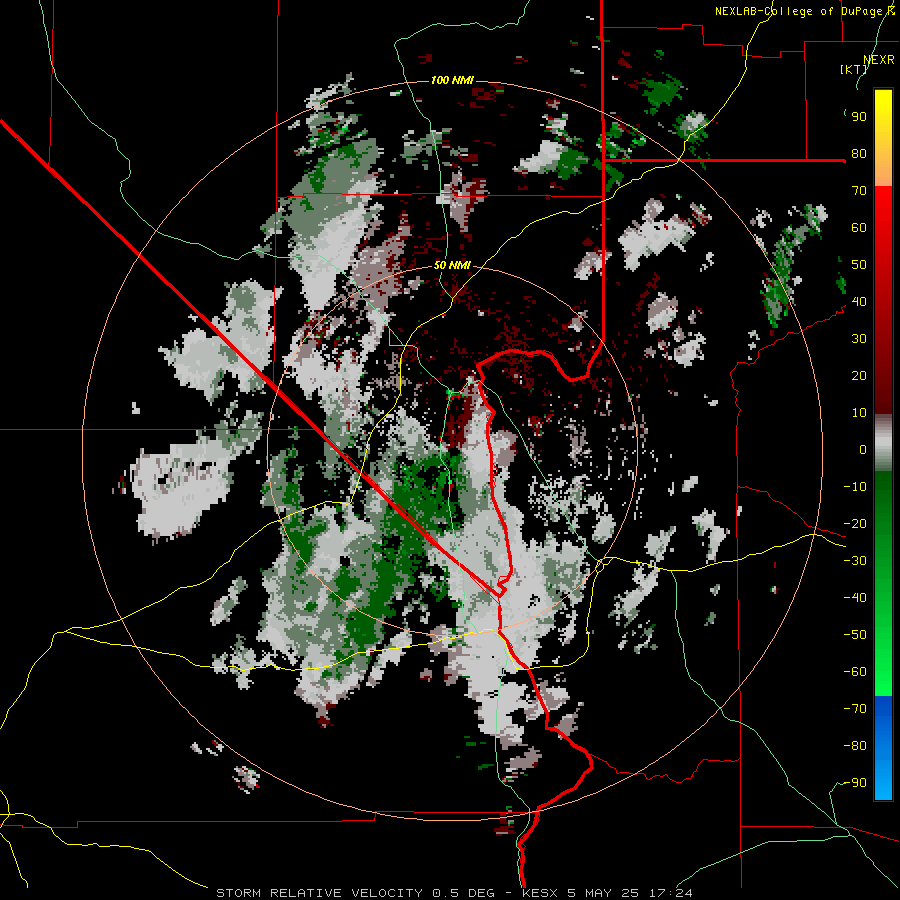Image resolution: width=900 pixels, height=900 pixels.
Task: Click the 10 value on velocity scale
Action: pyautogui.click(x=859, y=413)
